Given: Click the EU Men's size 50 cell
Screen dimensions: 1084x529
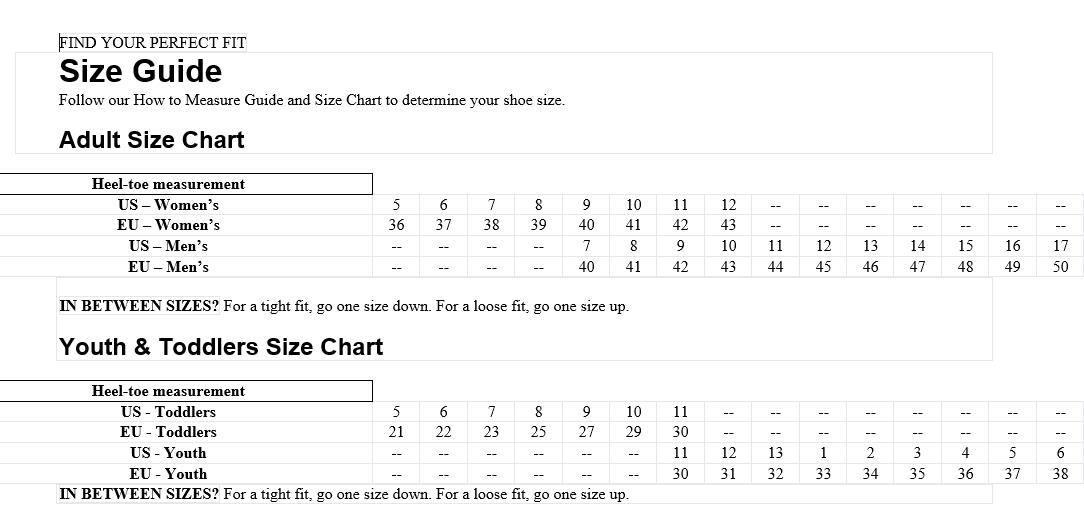Looking at the screenshot, I should click(1060, 267).
